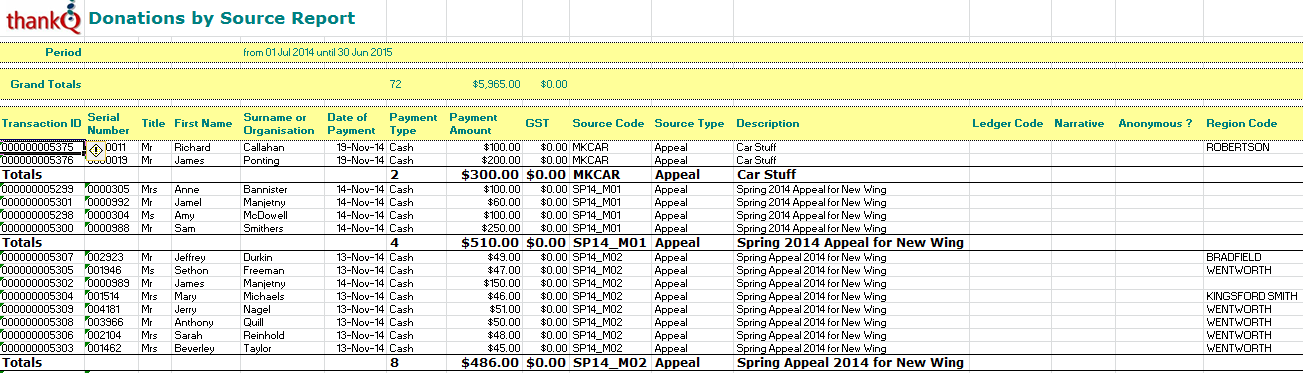Click the $150.00 payment amount
This screenshot has height=373, width=1303.
502,283
